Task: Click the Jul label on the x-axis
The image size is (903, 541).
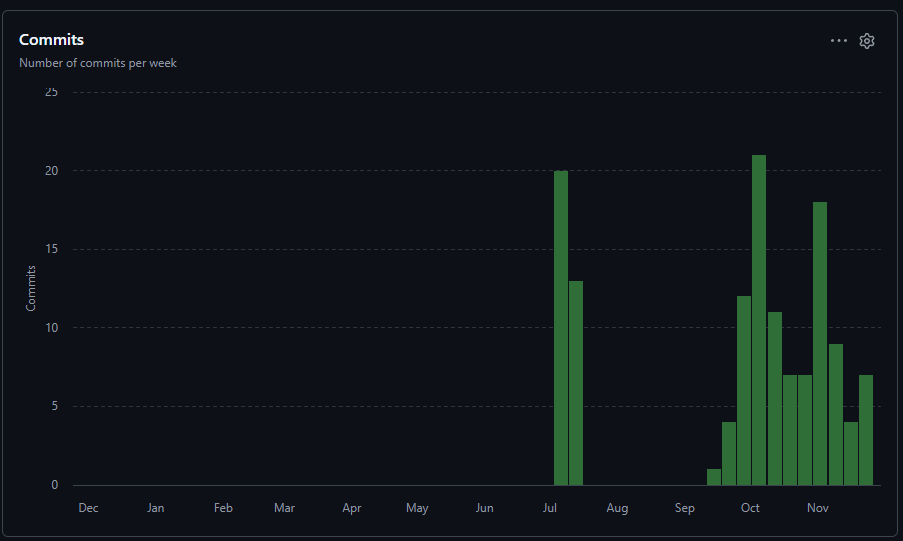Action: 550,508
